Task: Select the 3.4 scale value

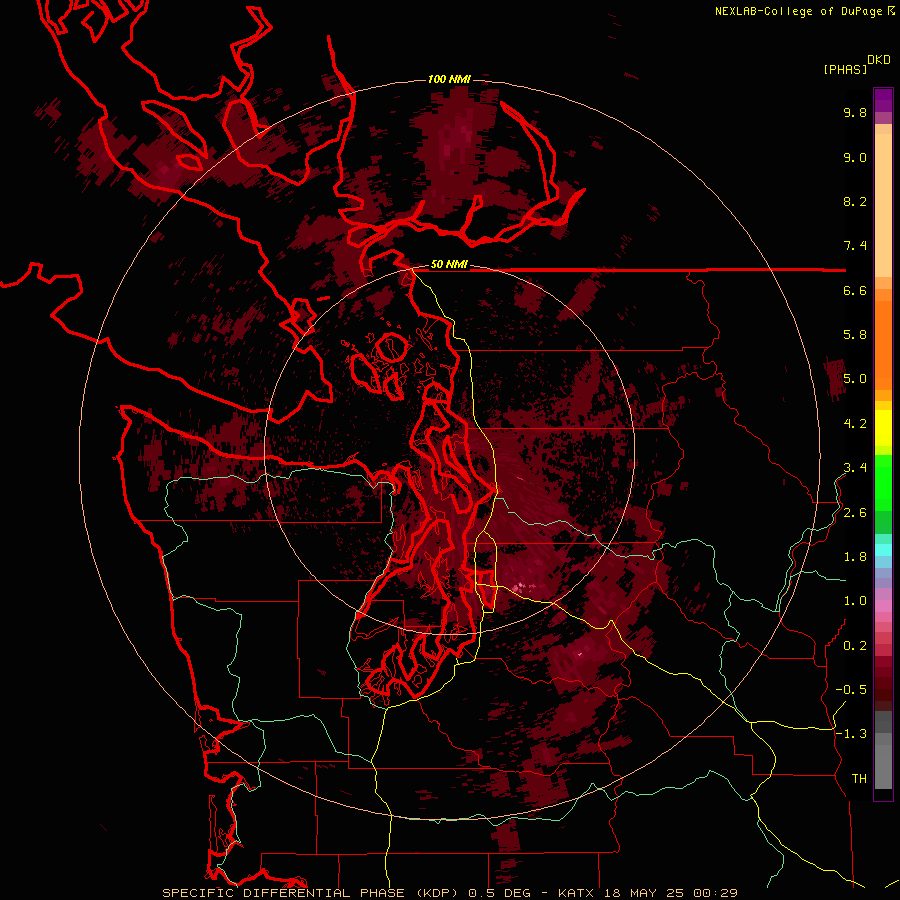Action: (855, 468)
